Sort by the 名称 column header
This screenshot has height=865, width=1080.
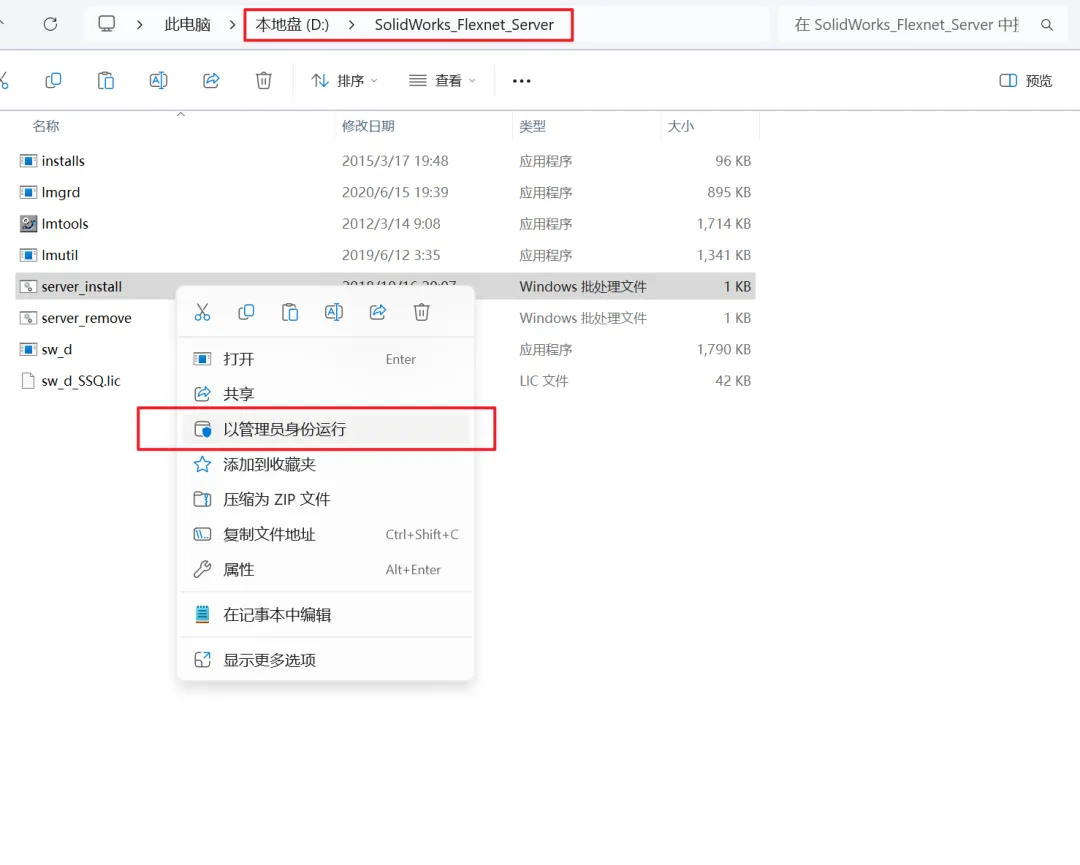(x=46, y=126)
